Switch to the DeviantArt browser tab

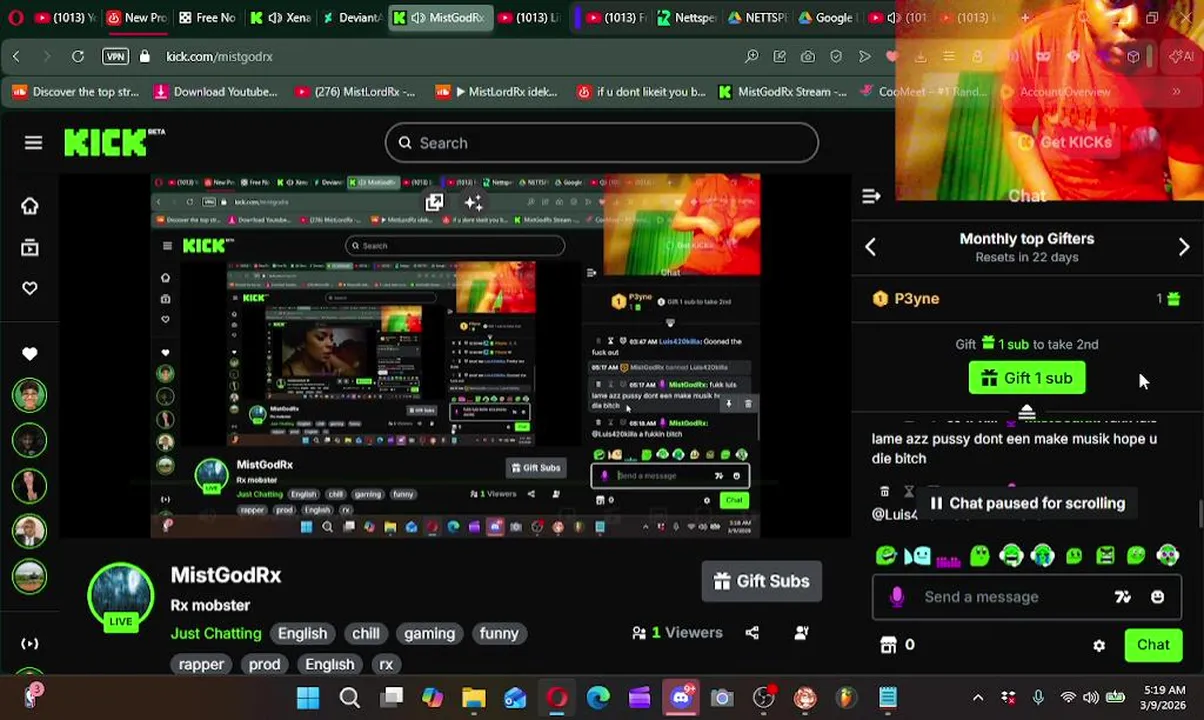[352, 17]
